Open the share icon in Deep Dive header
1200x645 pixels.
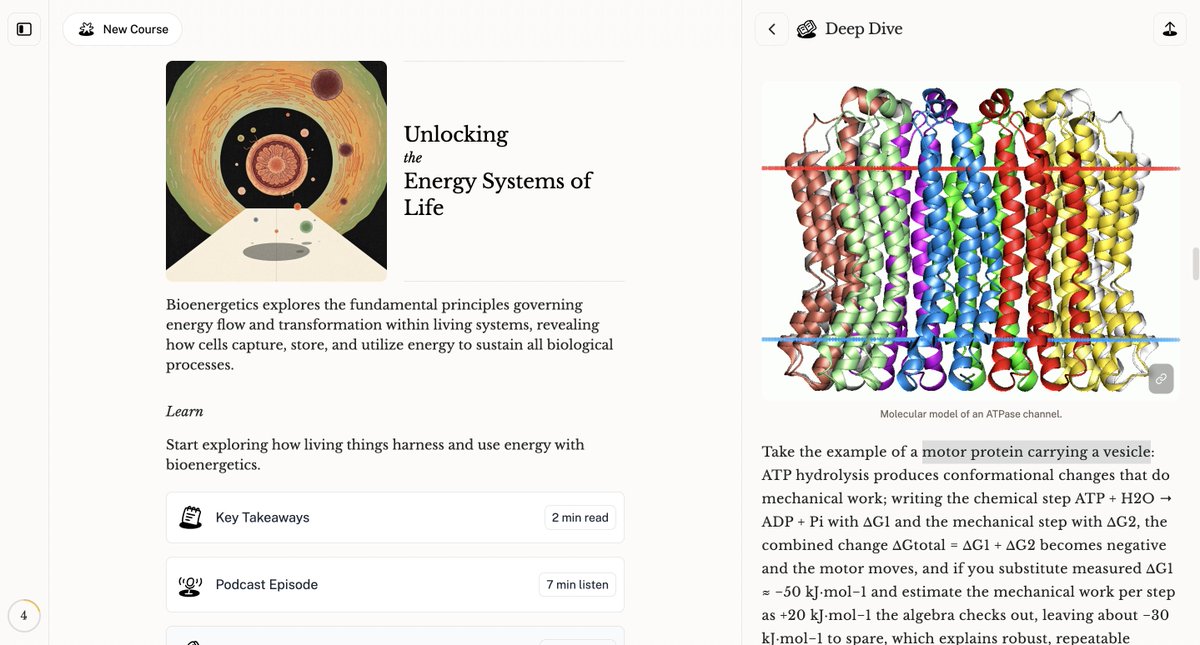click(1169, 29)
